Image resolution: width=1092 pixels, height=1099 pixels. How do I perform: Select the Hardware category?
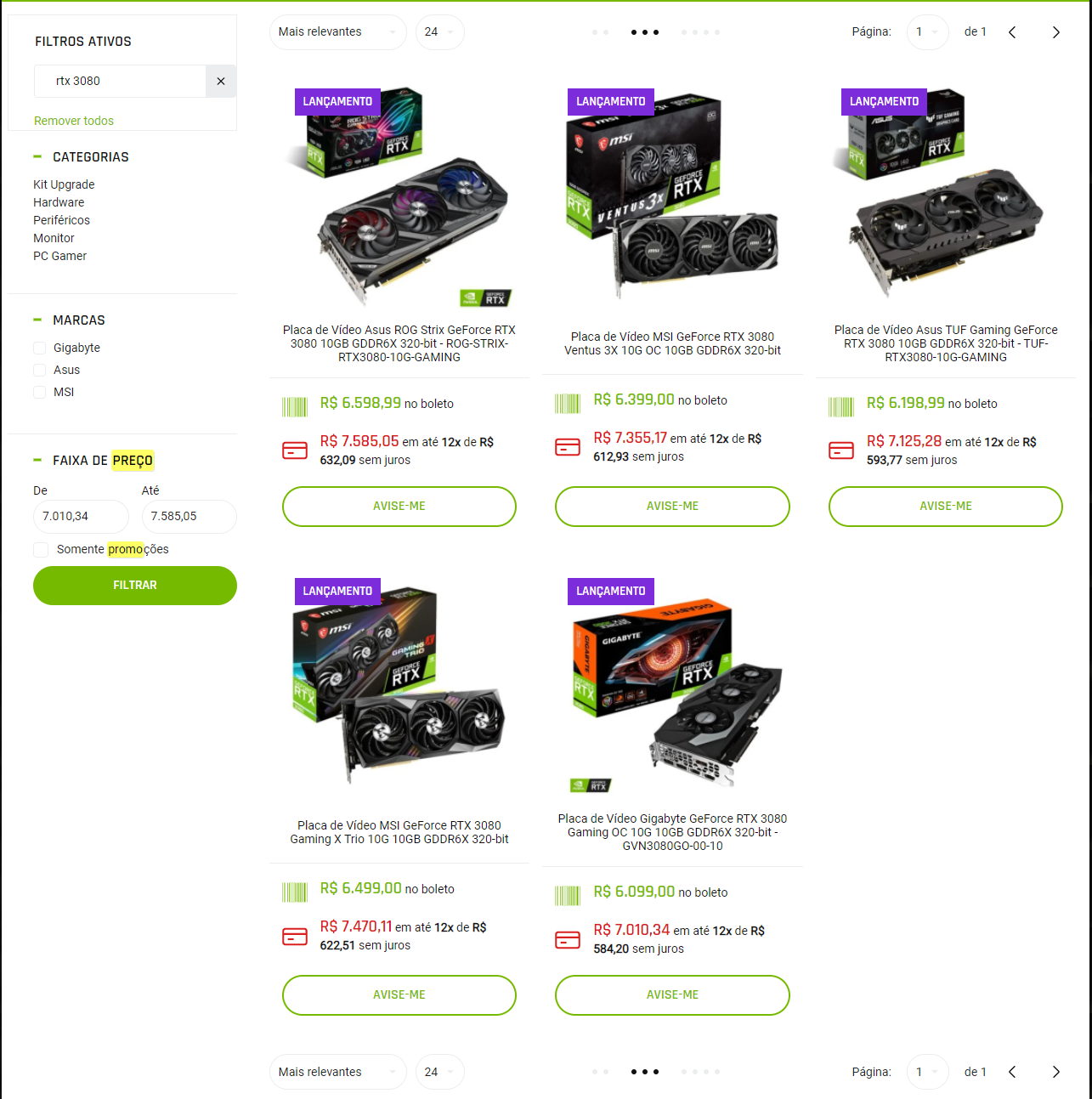(59, 202)
